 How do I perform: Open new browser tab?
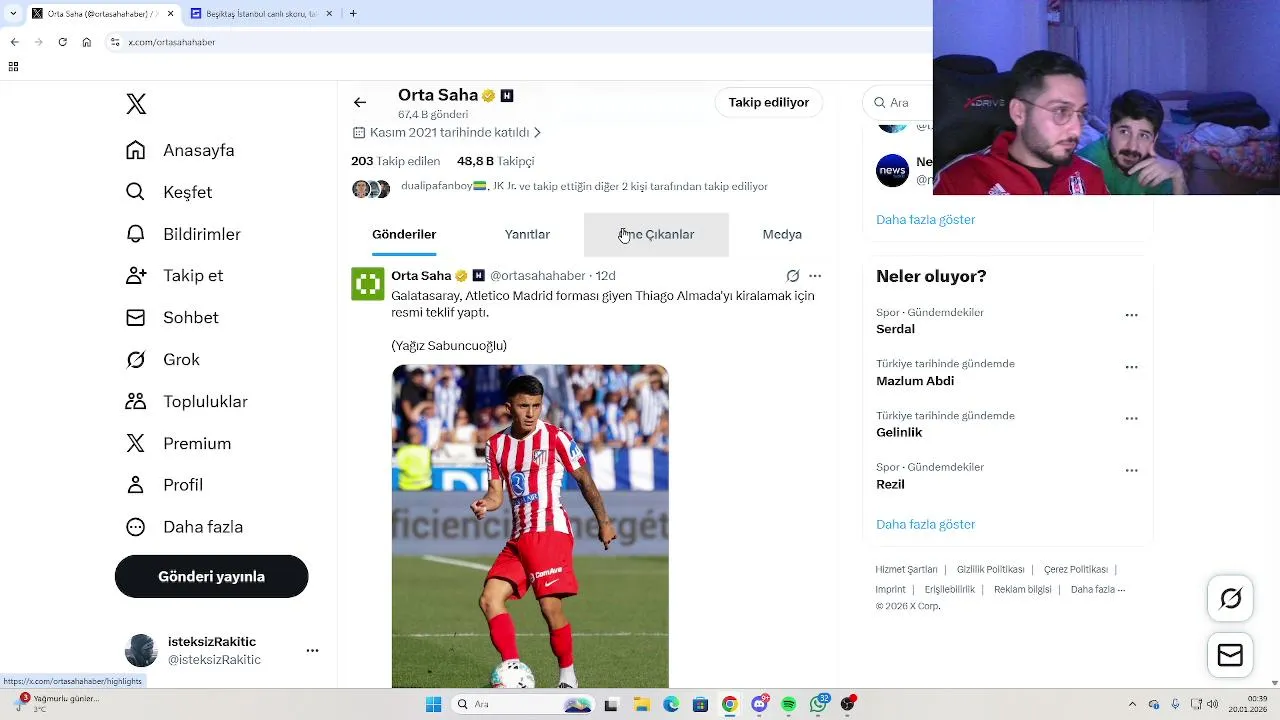click(353, 13)
